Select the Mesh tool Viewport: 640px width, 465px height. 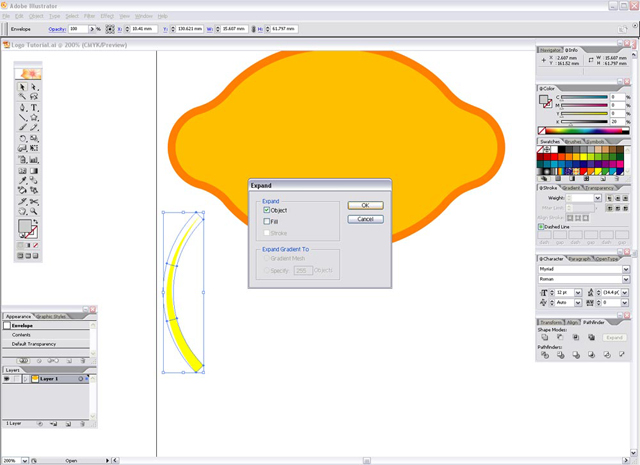point(22,171)
